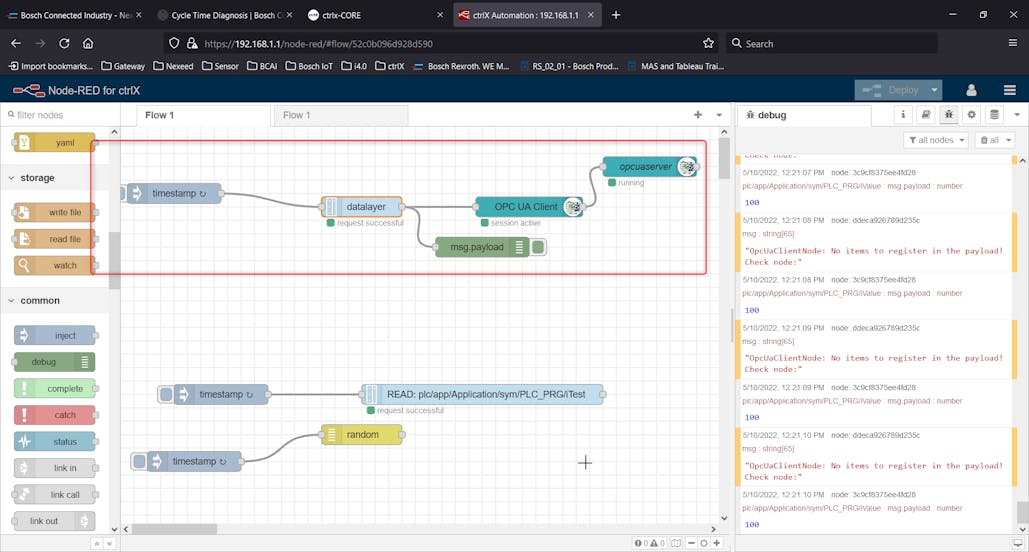The image size is (1029, 552).
Task: Open the hamburger main menu
Action: point(1009,90)
